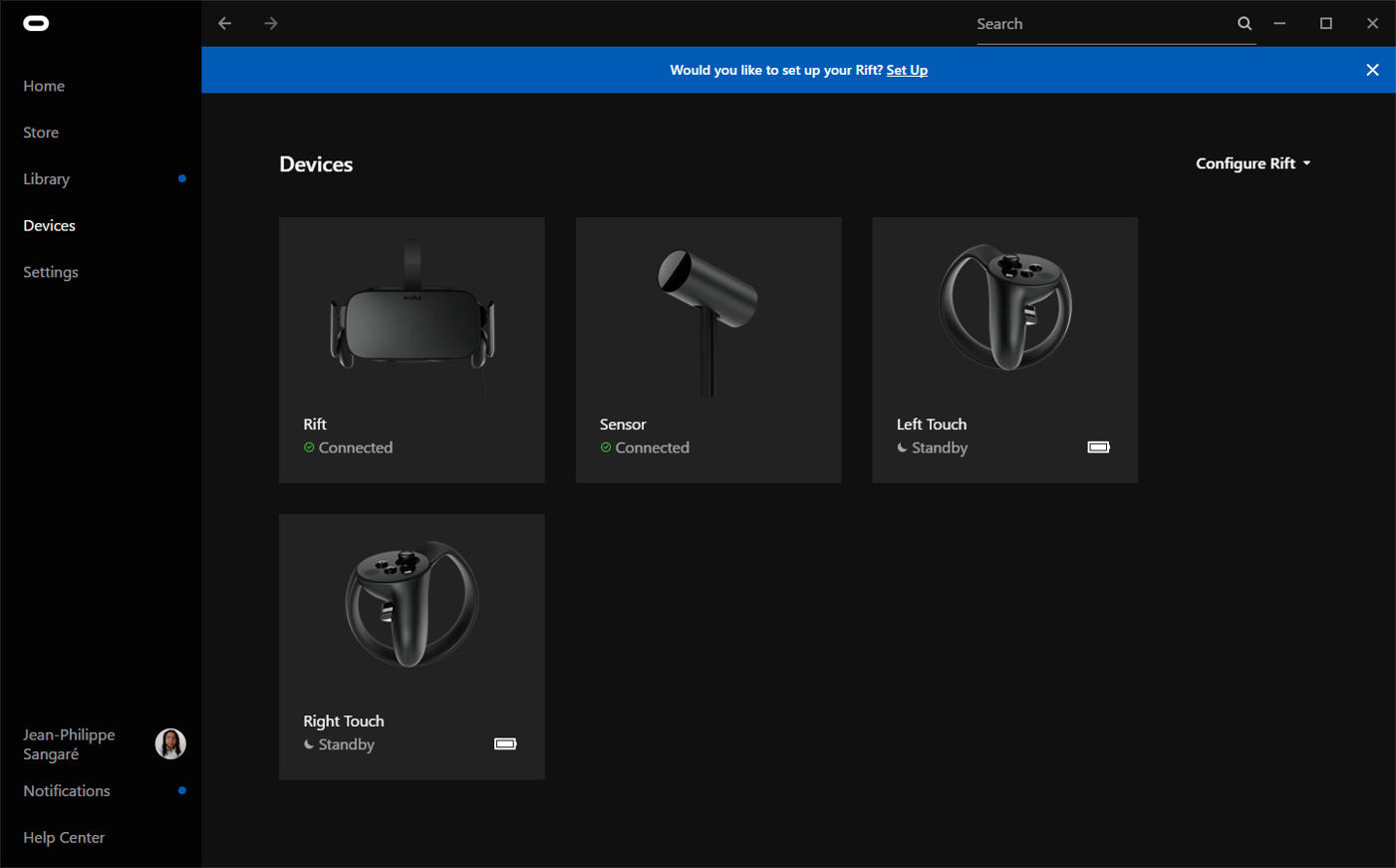The width and height of the screenshot is (1396, 868).
Task: Click the Right Touch Standby status text
Action: [347, 744]
